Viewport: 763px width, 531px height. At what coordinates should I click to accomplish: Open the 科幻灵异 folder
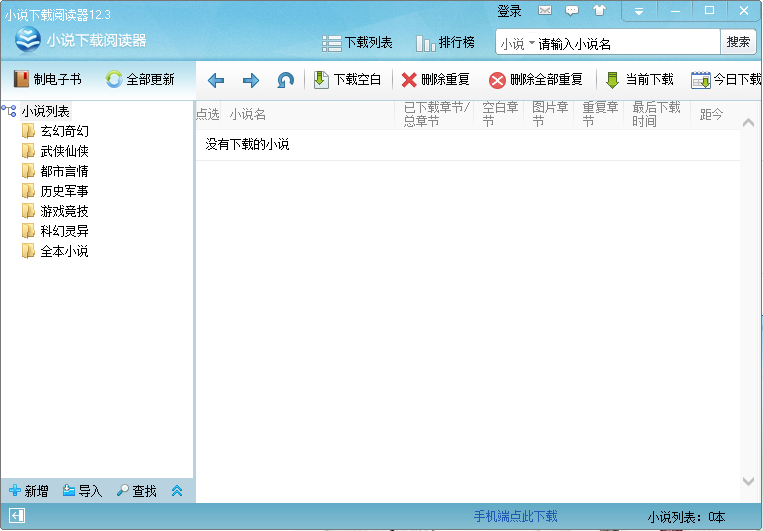pyautogui.click(x=55, y=231)
